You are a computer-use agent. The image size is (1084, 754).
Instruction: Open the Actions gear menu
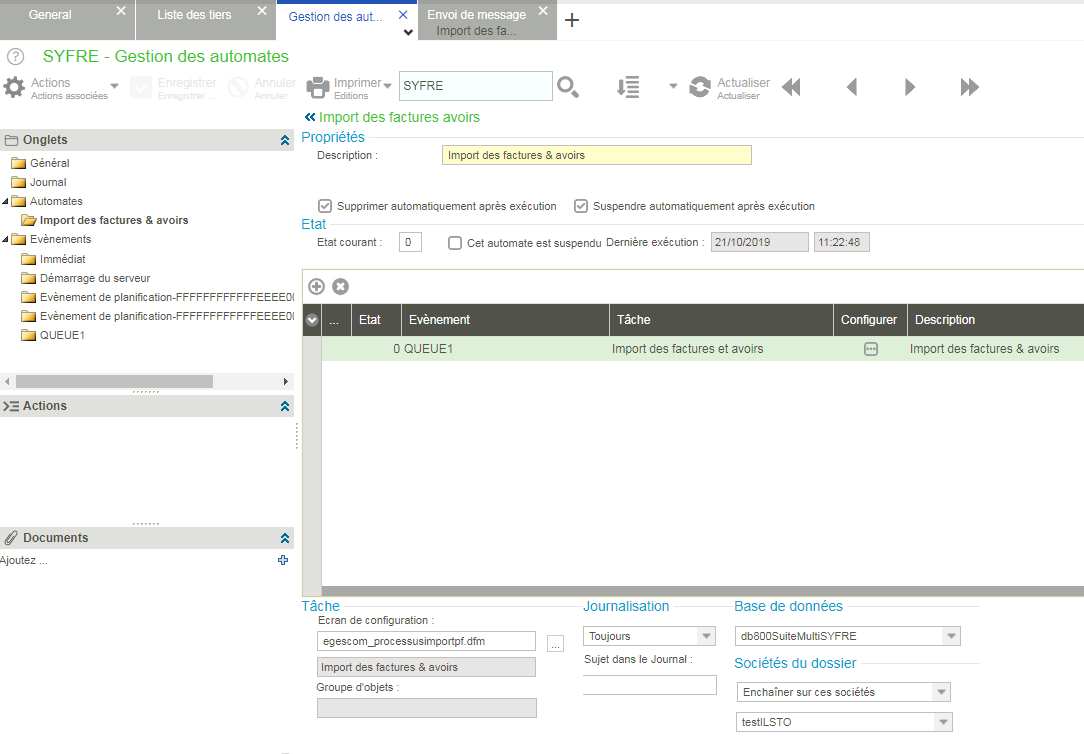[x=14, y=87]
